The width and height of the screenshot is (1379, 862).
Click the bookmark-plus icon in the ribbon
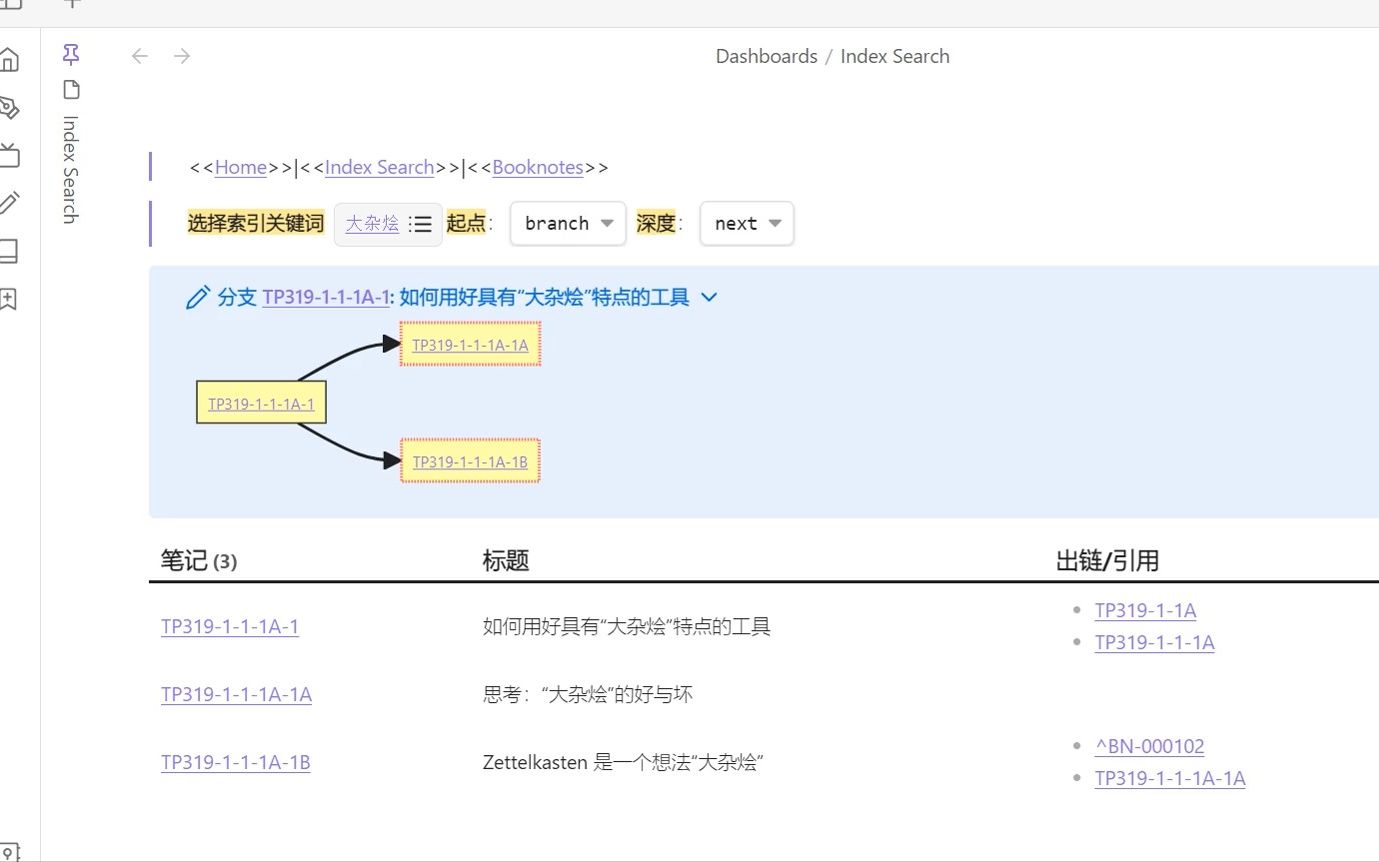[8, 299]
